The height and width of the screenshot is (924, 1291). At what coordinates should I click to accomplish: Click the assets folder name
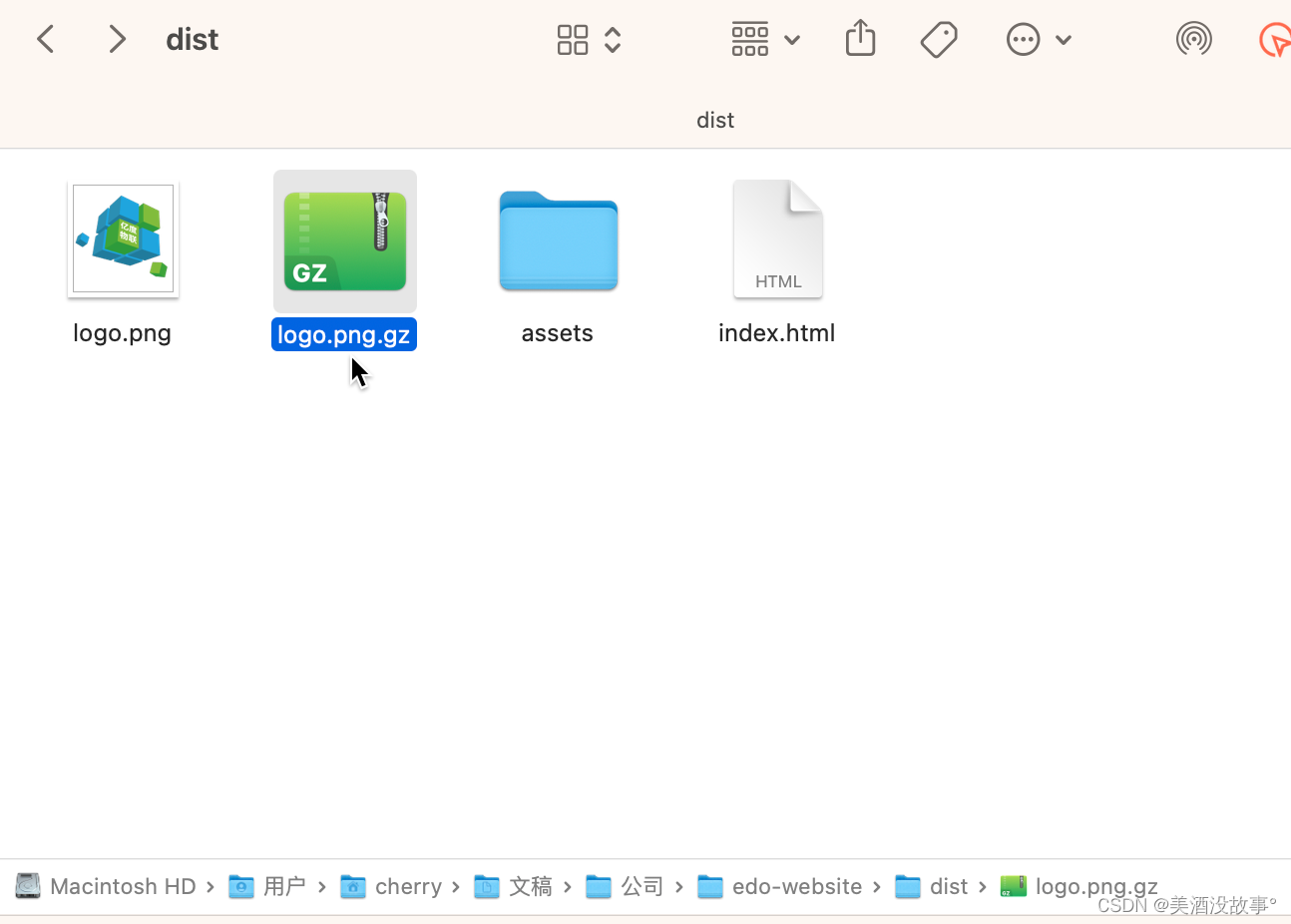[558, 333]
